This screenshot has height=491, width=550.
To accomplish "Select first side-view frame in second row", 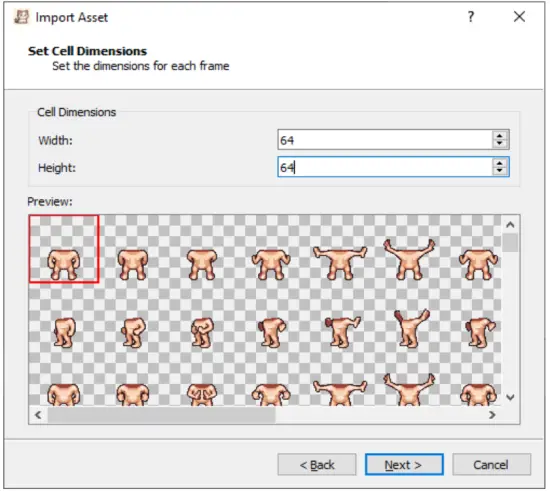I will coord(64,332).
